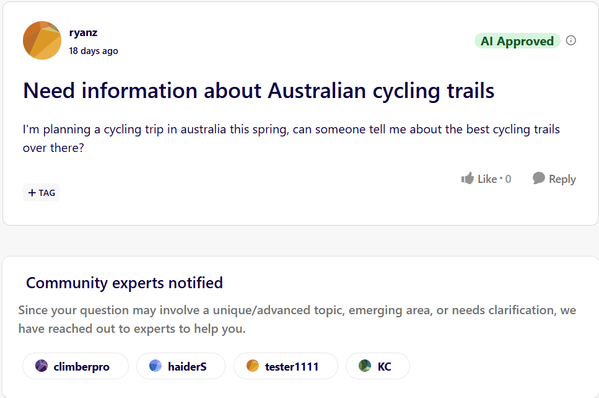Viewport: 599px width, 398px height.
Task: Click the Like text label
Action: (487, 179)
